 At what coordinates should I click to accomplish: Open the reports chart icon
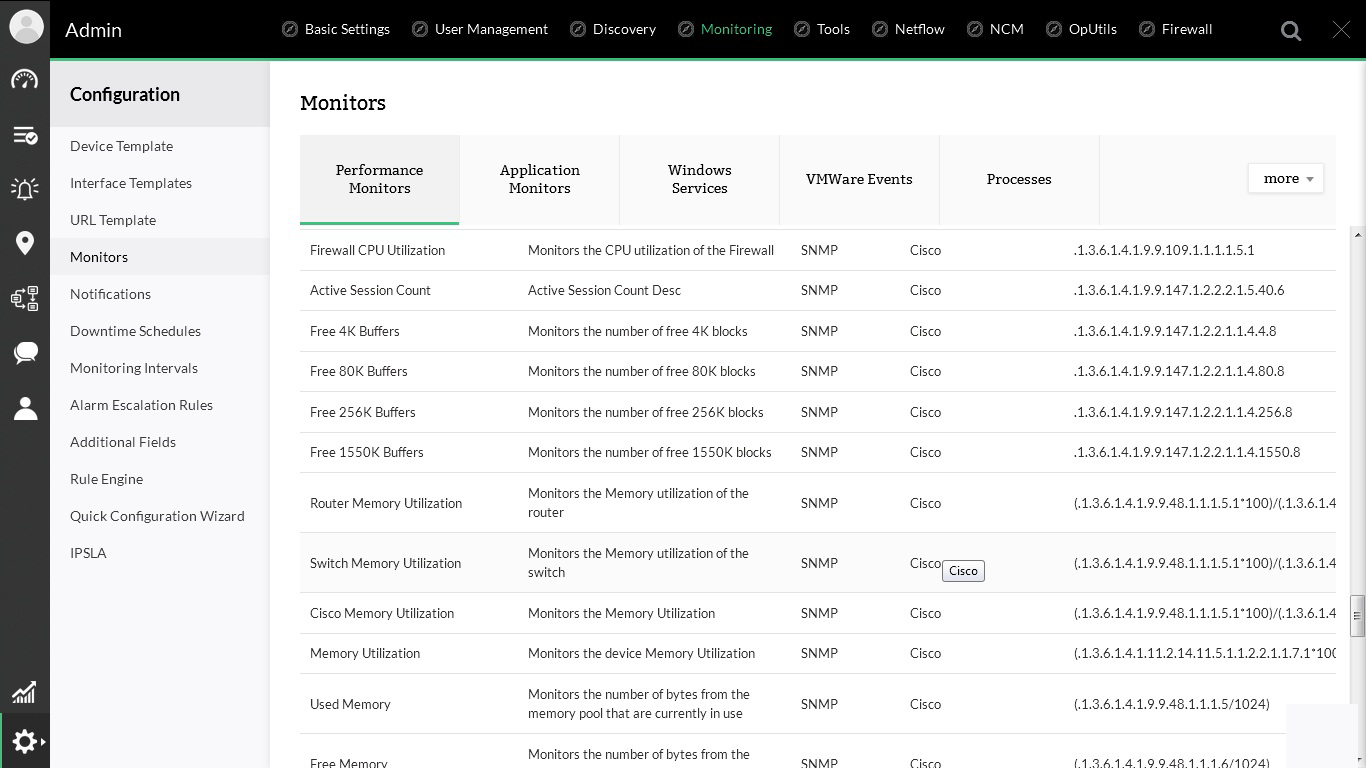click(x=25, y=692)
